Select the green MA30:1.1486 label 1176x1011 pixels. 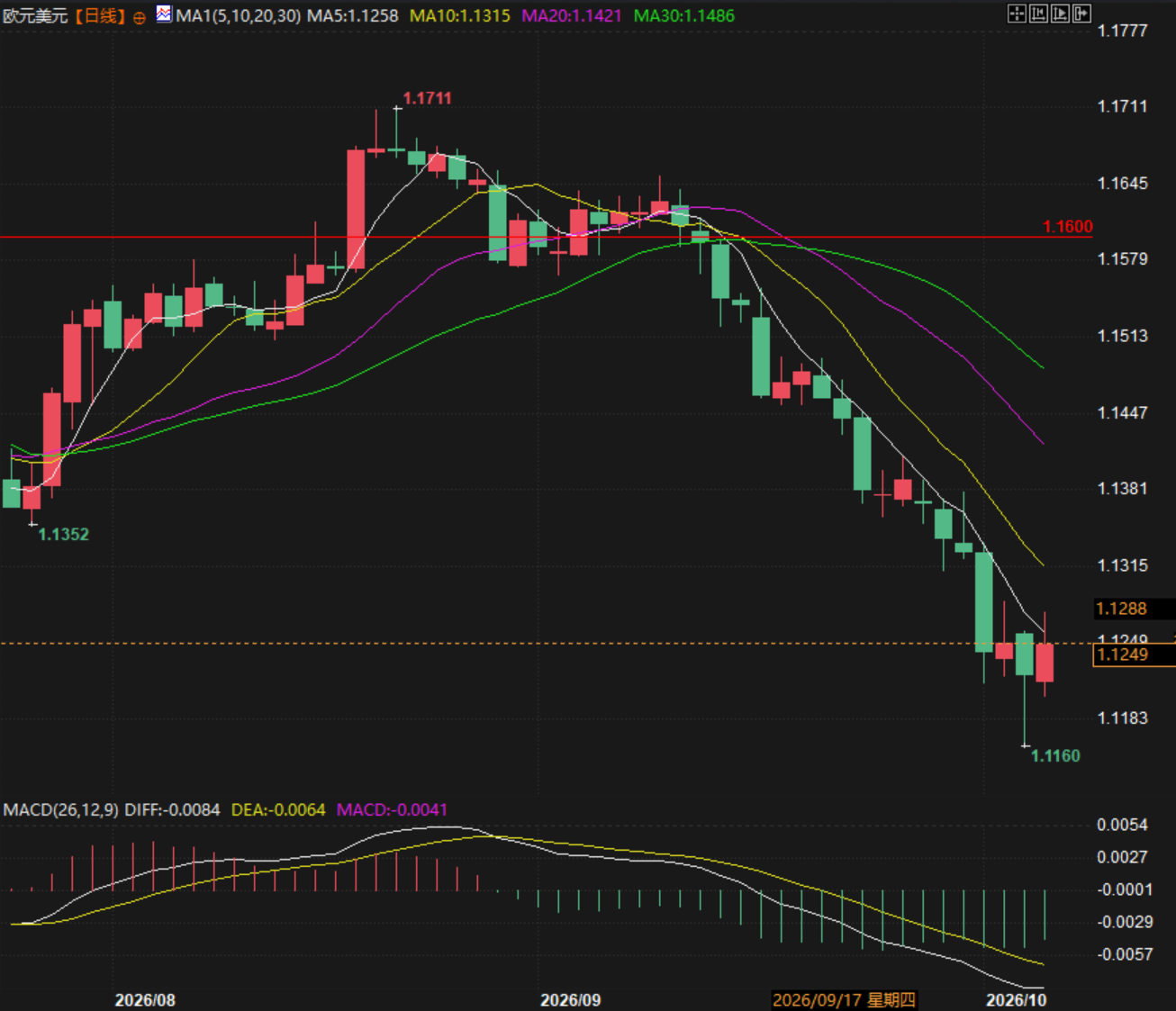(x=684, y=16)
